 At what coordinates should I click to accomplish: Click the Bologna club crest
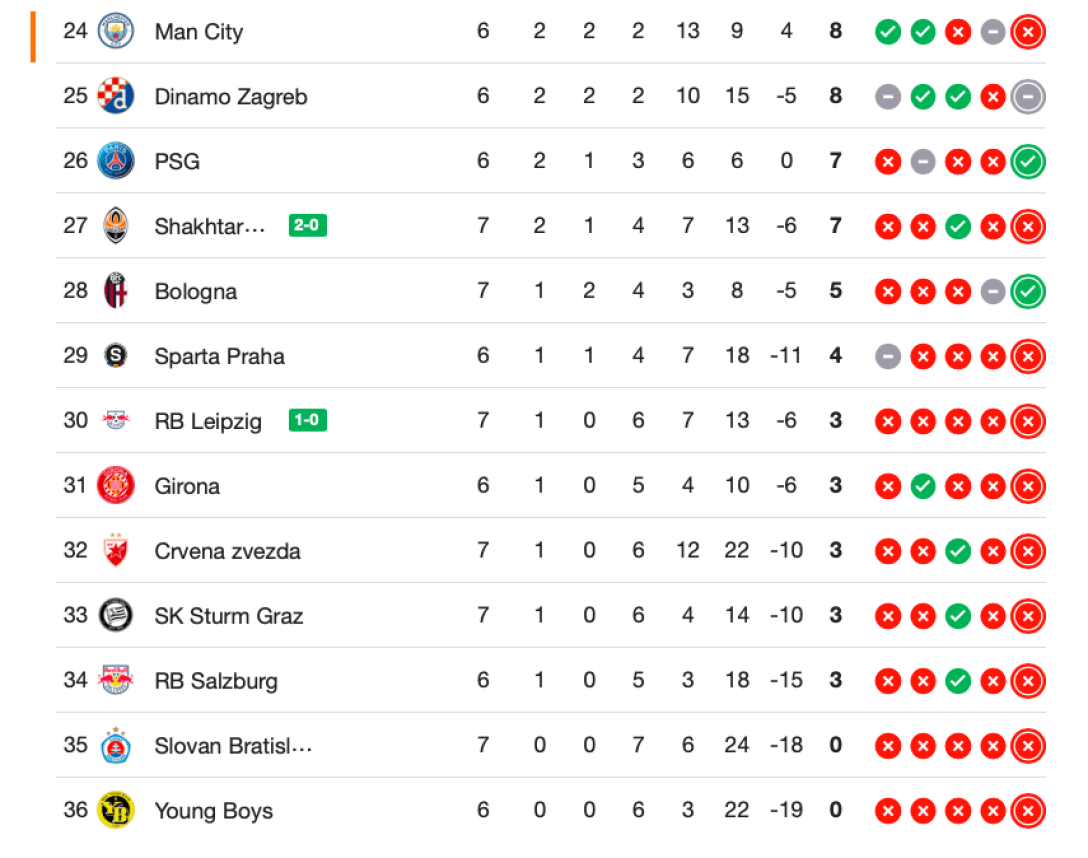[116, 291]
